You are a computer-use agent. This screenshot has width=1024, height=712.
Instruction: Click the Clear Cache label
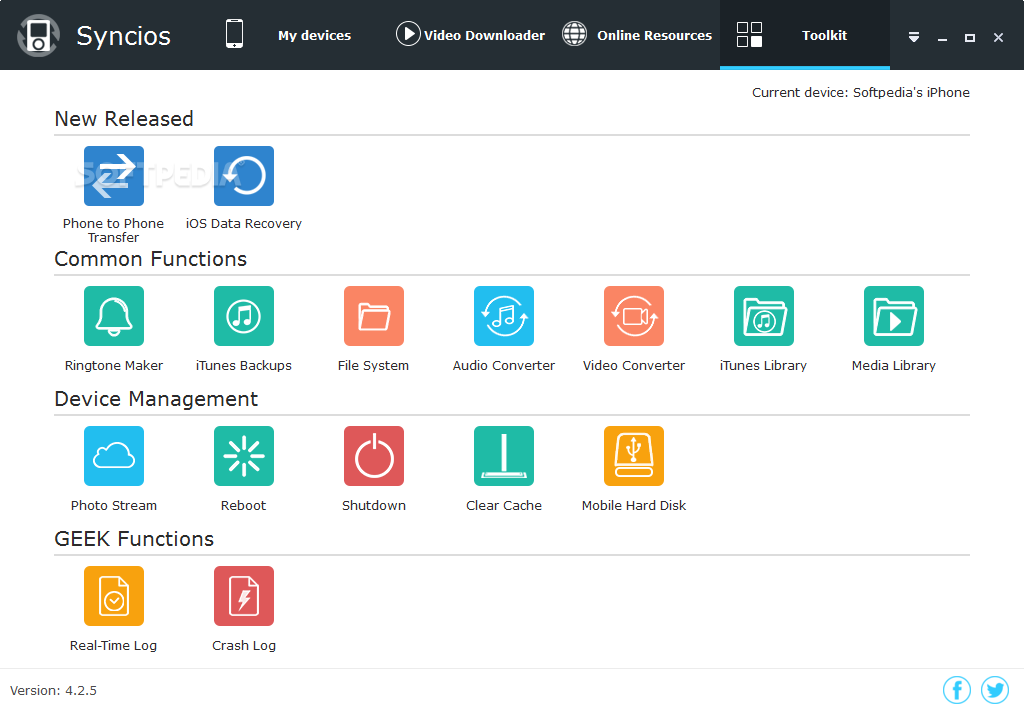coord(504,505)
